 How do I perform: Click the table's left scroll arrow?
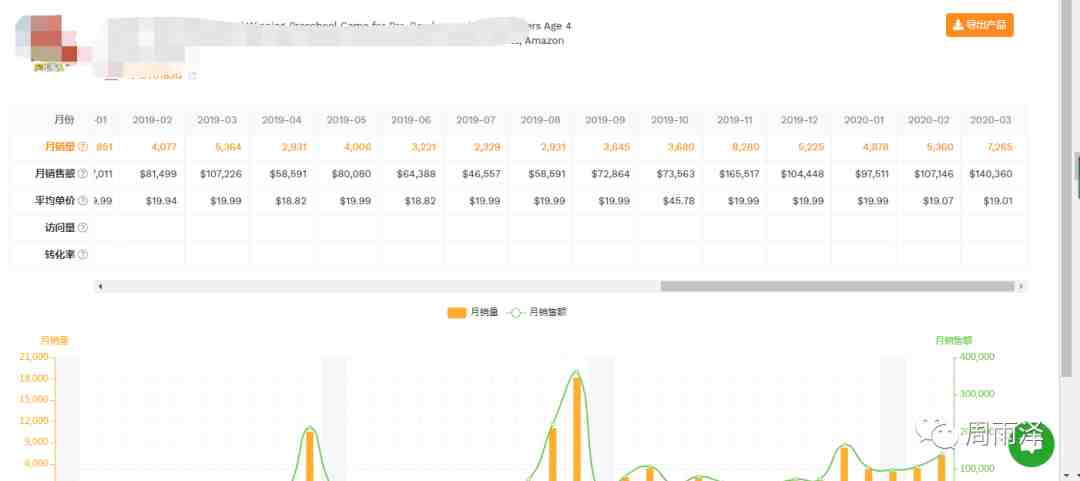(x=100, y=286)
